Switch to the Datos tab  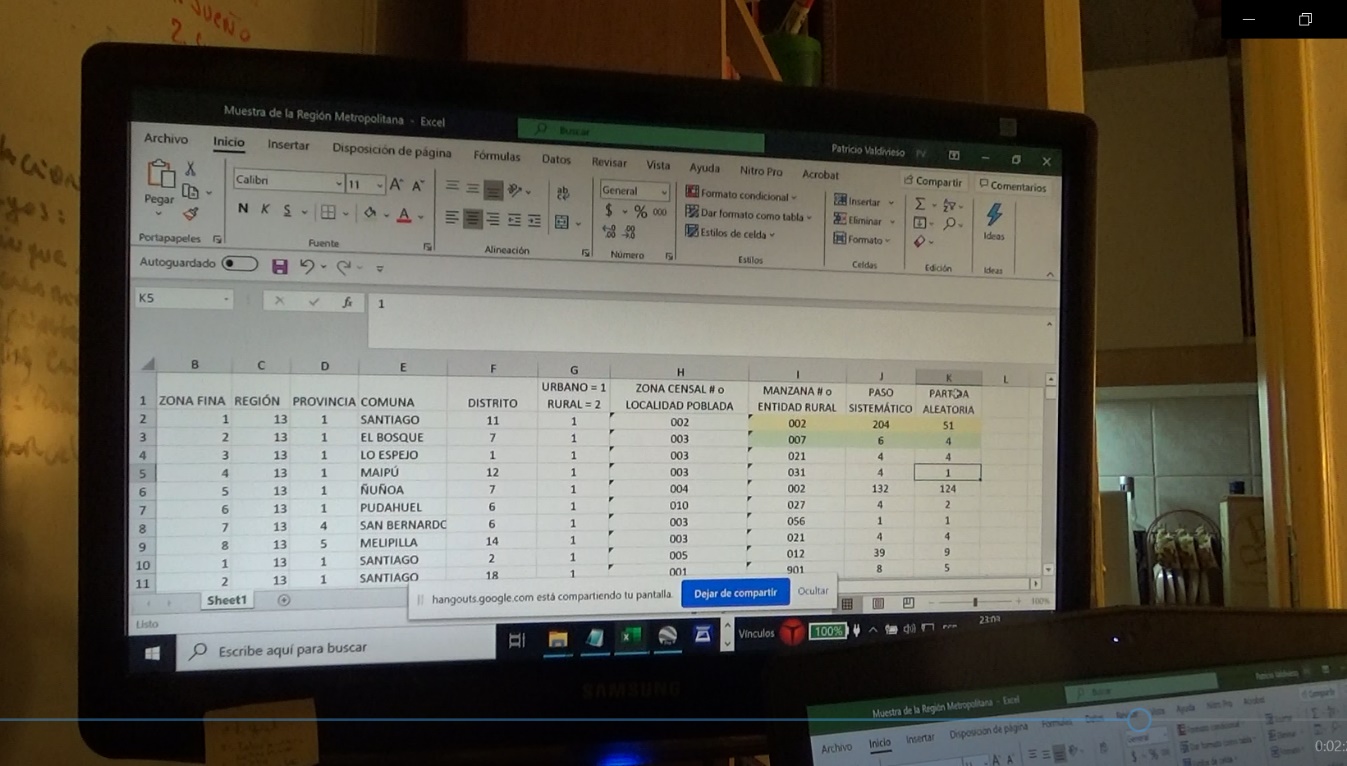click(556, 159)
